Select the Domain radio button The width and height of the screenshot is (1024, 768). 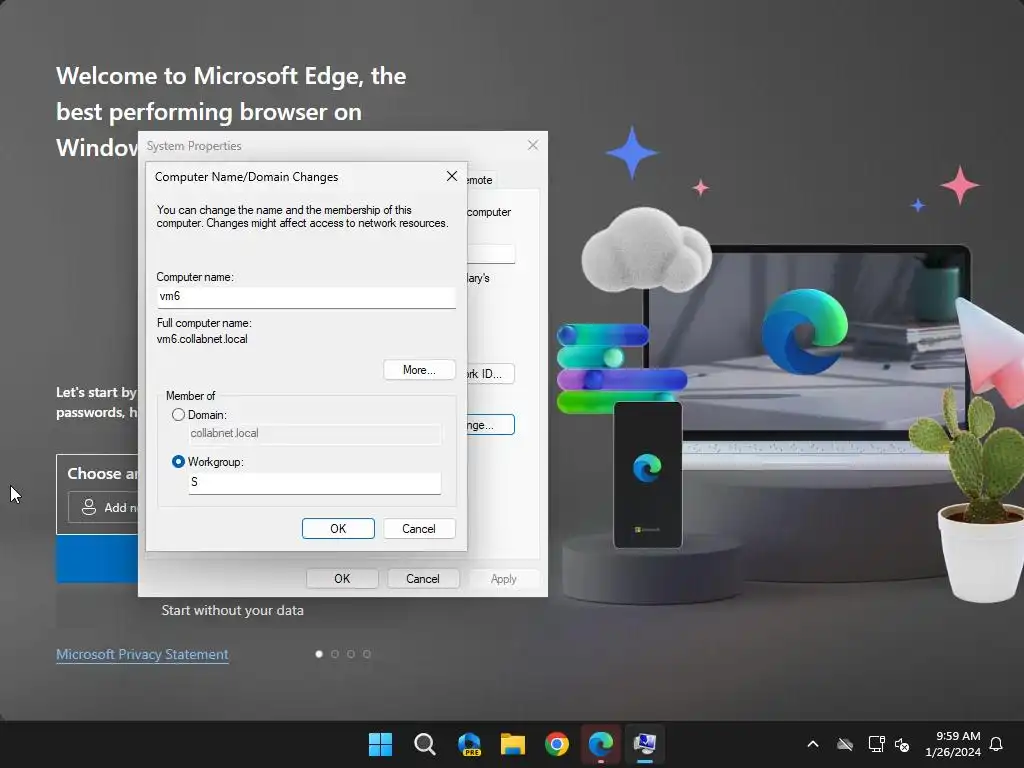(x=178, y=415)
